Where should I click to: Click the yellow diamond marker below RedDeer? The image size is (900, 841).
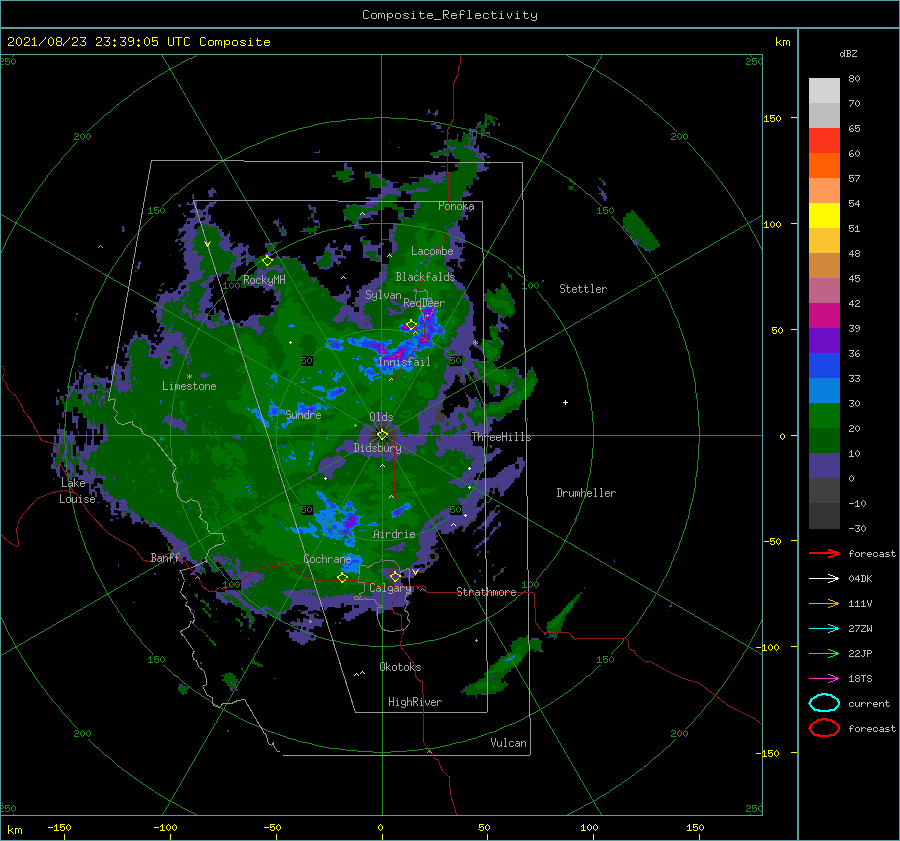point(412,325)
